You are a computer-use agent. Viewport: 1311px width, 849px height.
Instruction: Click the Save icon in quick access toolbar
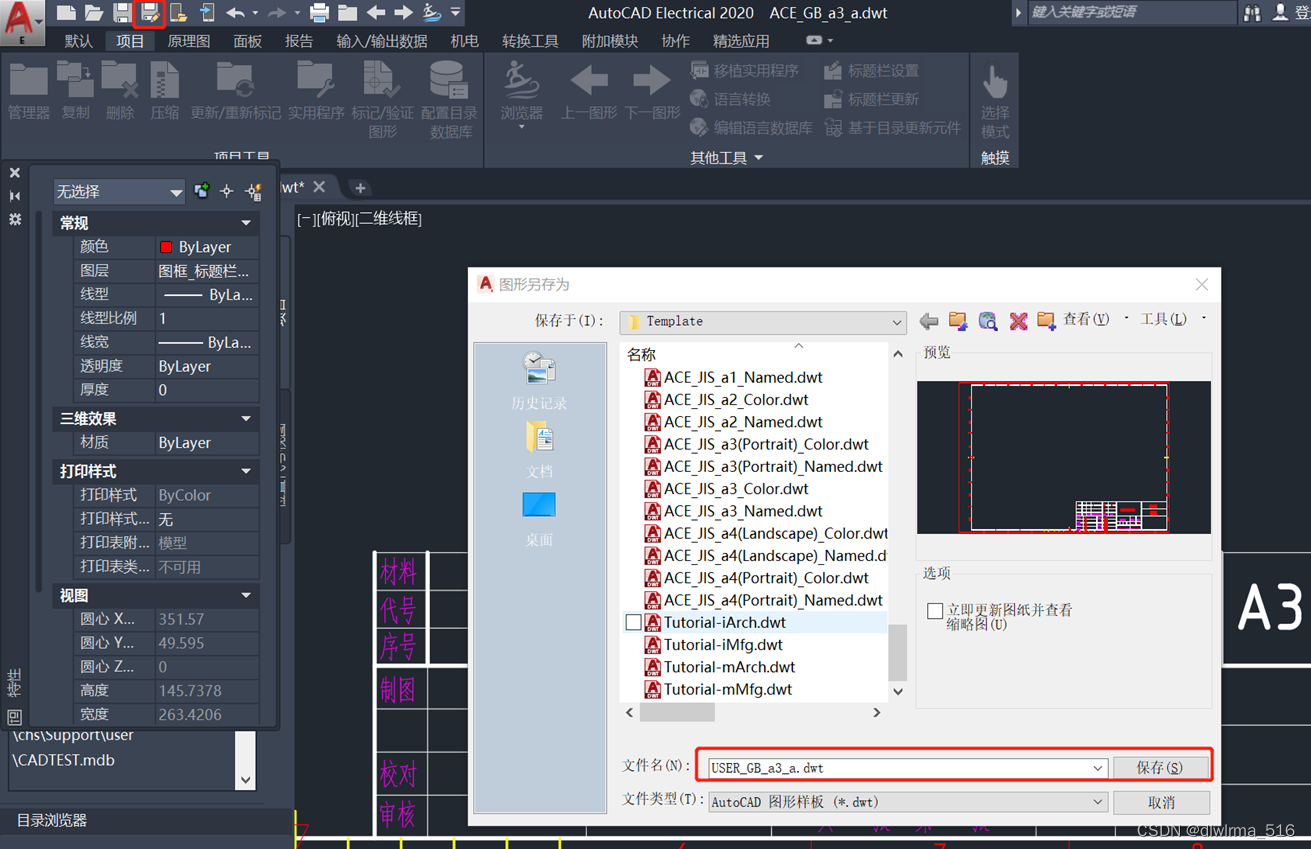pos(121,13)
